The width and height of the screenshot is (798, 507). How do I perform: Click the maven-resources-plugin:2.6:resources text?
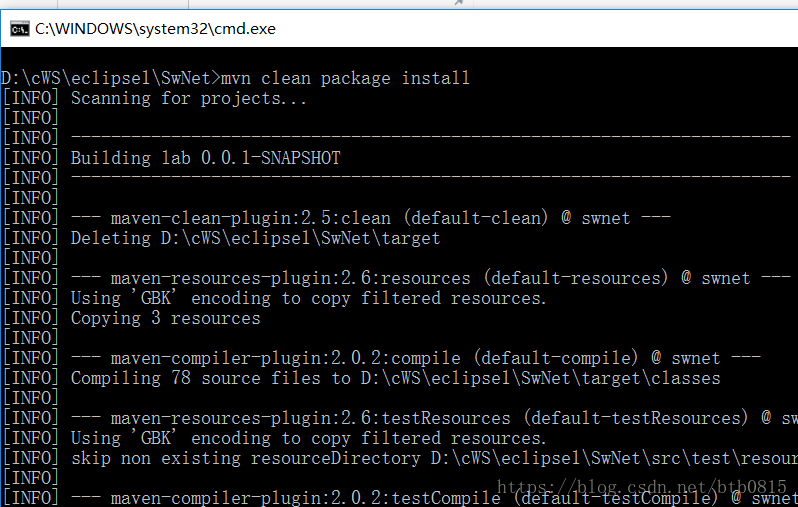point(291,278)
